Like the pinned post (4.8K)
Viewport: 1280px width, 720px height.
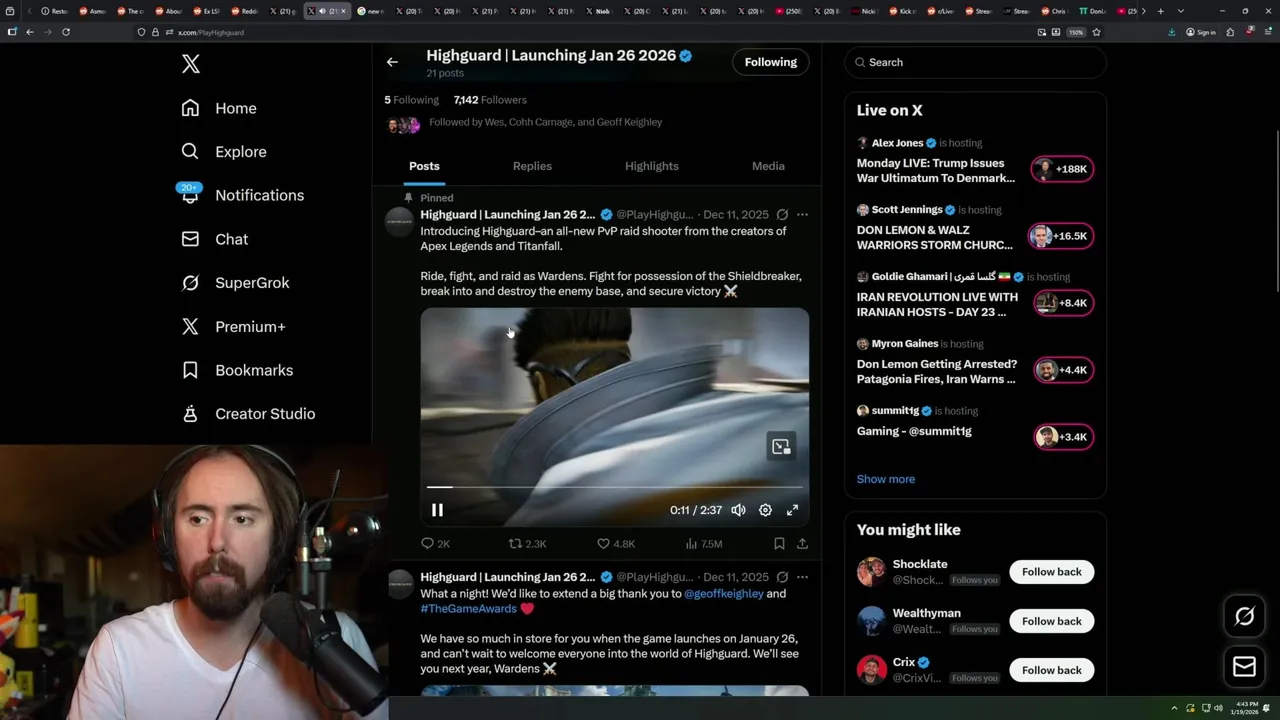coord(616,544)
